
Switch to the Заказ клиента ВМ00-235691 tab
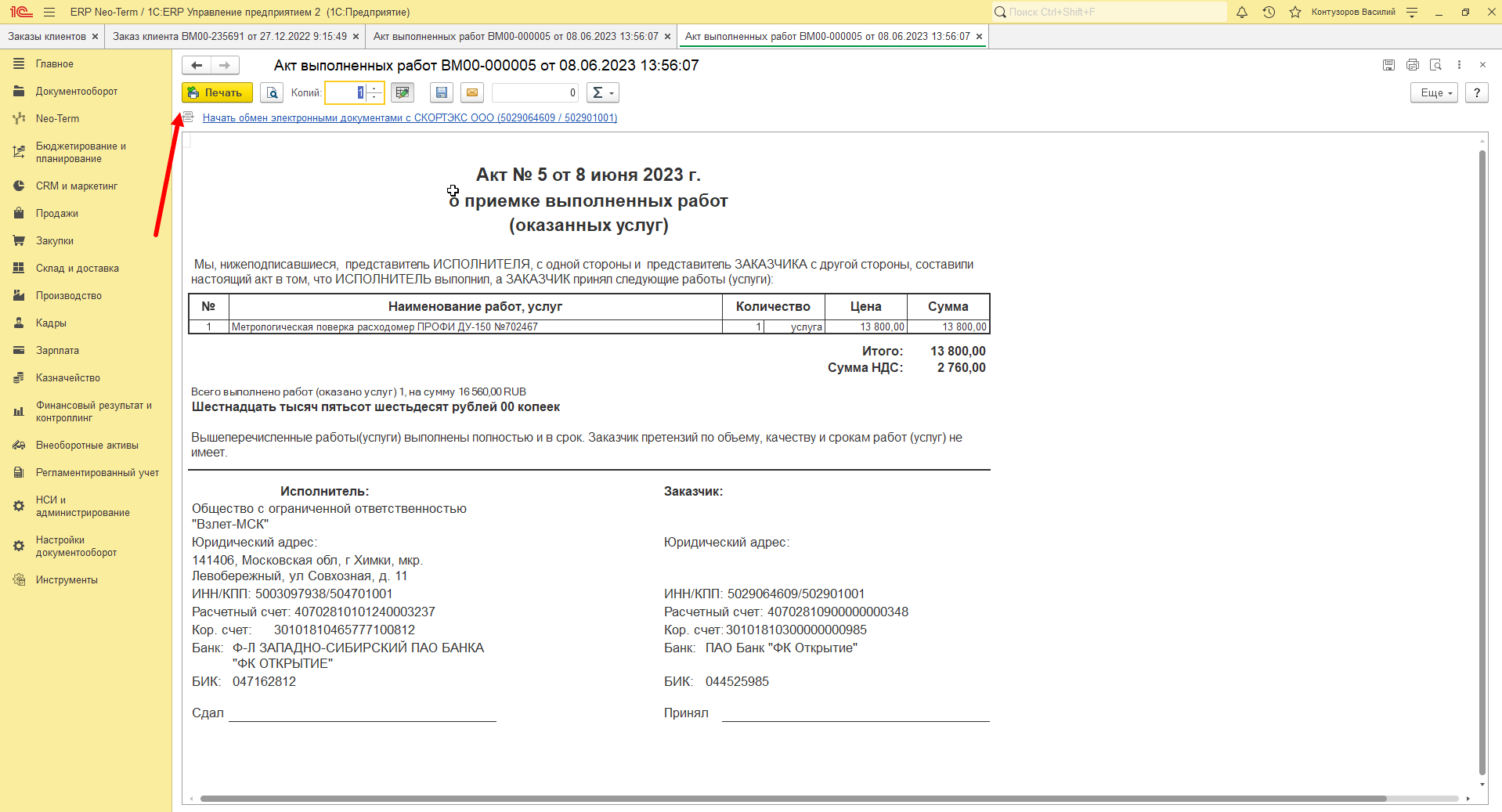[229, 36]
